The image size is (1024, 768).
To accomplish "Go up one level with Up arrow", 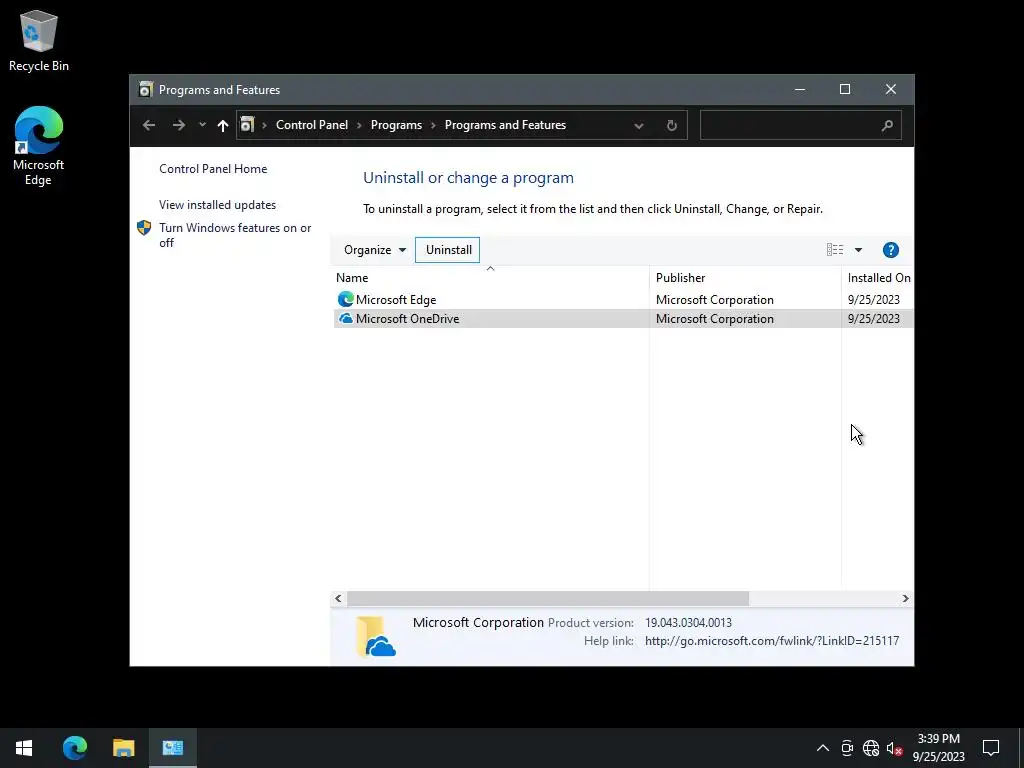I will tap(223, 125).
